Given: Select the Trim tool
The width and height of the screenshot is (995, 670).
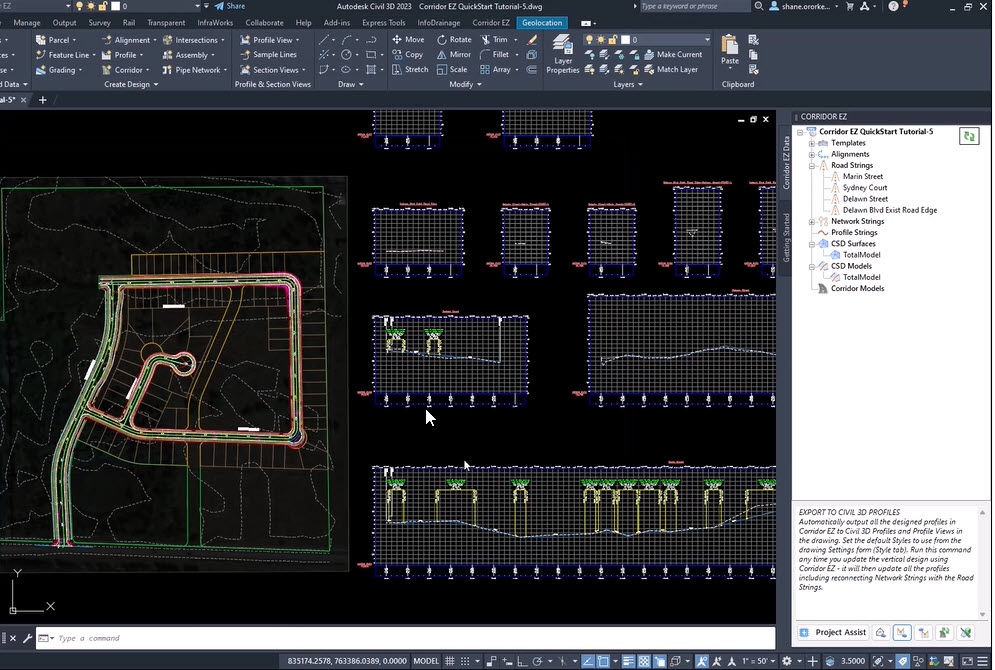Looking at the screenshot, I should (494, 39).
